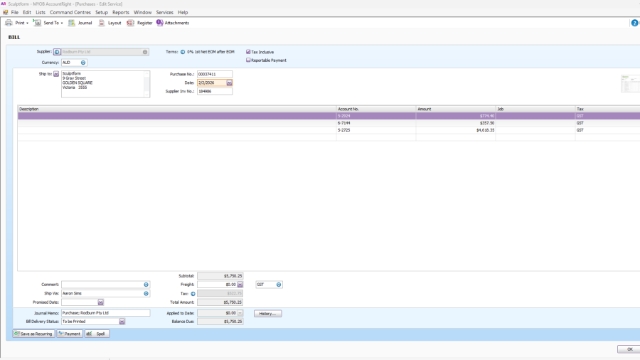Expand the Print button dropdown arrow
The width and height of the screenshot is (640, 360).
(27, 23)
